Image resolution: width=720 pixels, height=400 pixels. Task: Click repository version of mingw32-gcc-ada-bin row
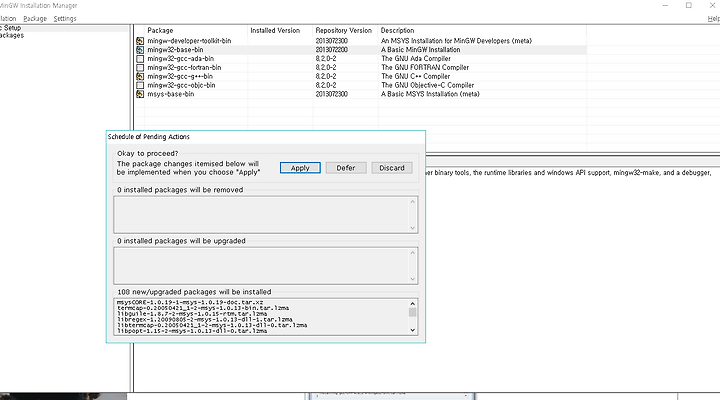tap(326, 59)
